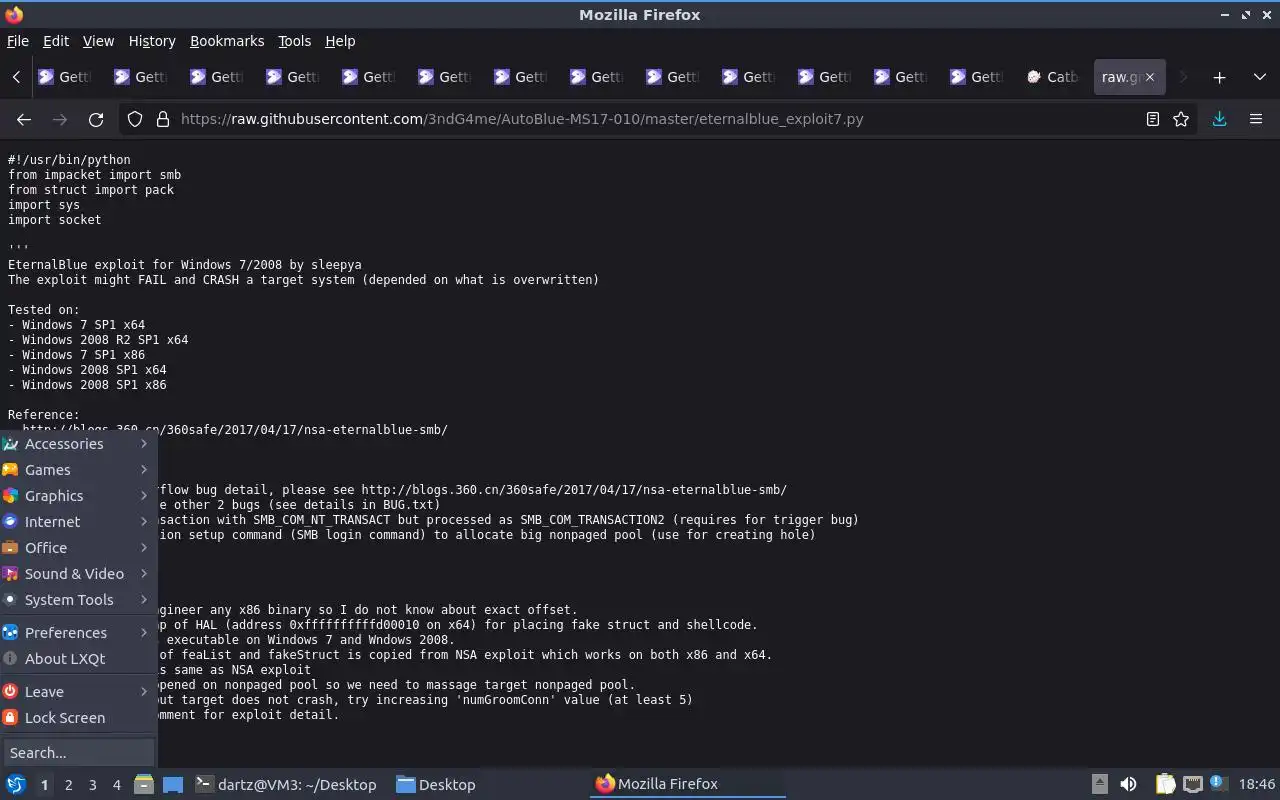This screenshot has width=1280, height=800.
Task: Expand the Graphics submenu
Action: point(78,496)
